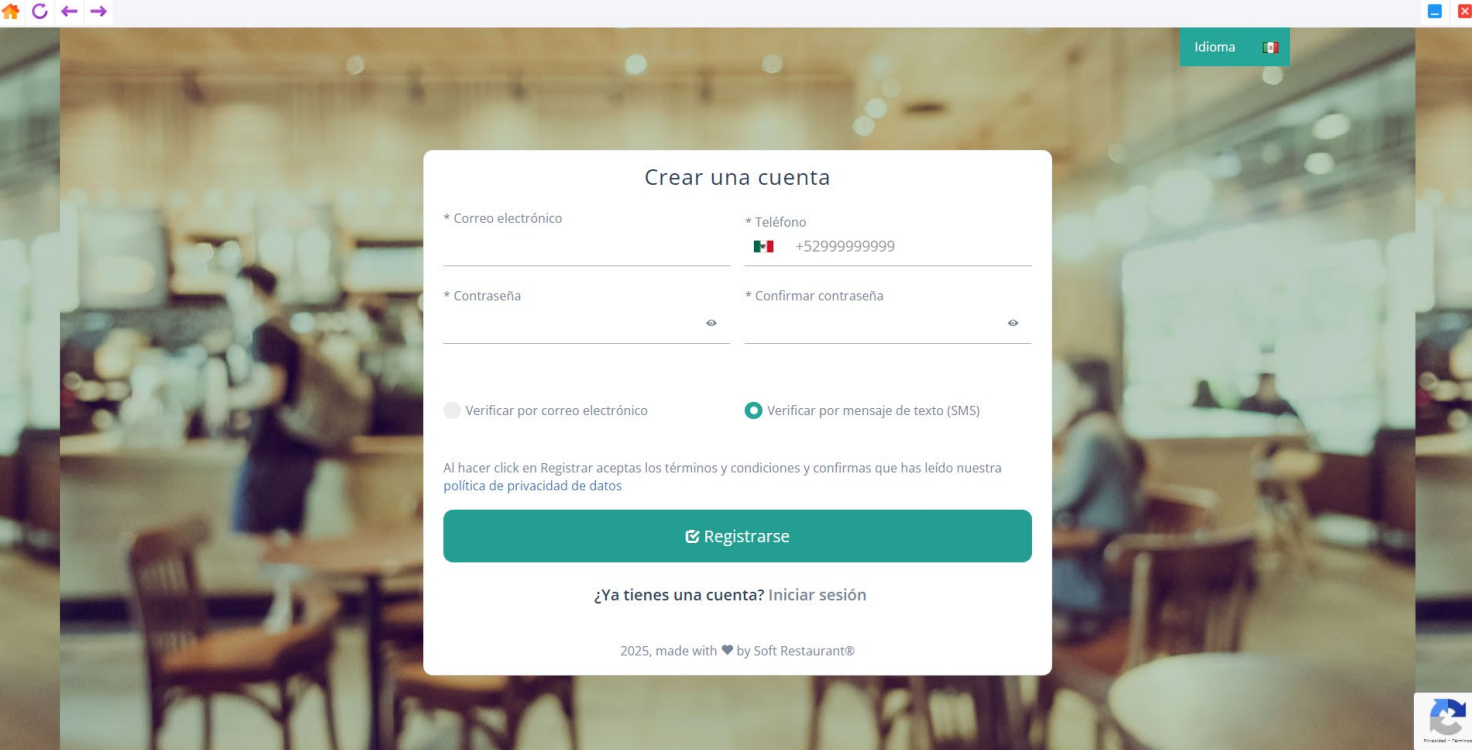This screenshot has width=1472, height=752.
Task: Click the orange home icon
Action: tap(11, 12)
